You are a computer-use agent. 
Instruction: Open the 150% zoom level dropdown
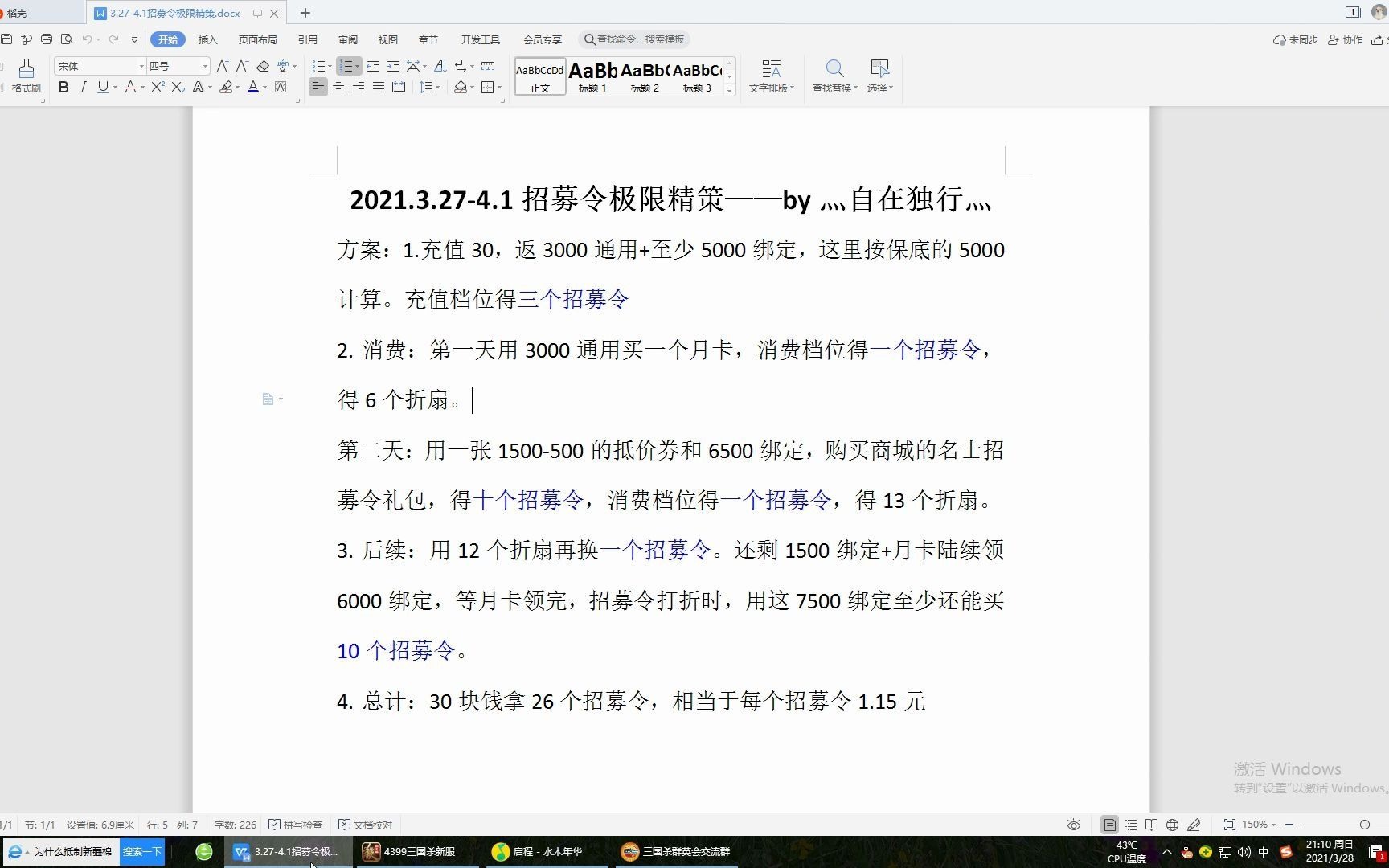[x=1259, y=825]
